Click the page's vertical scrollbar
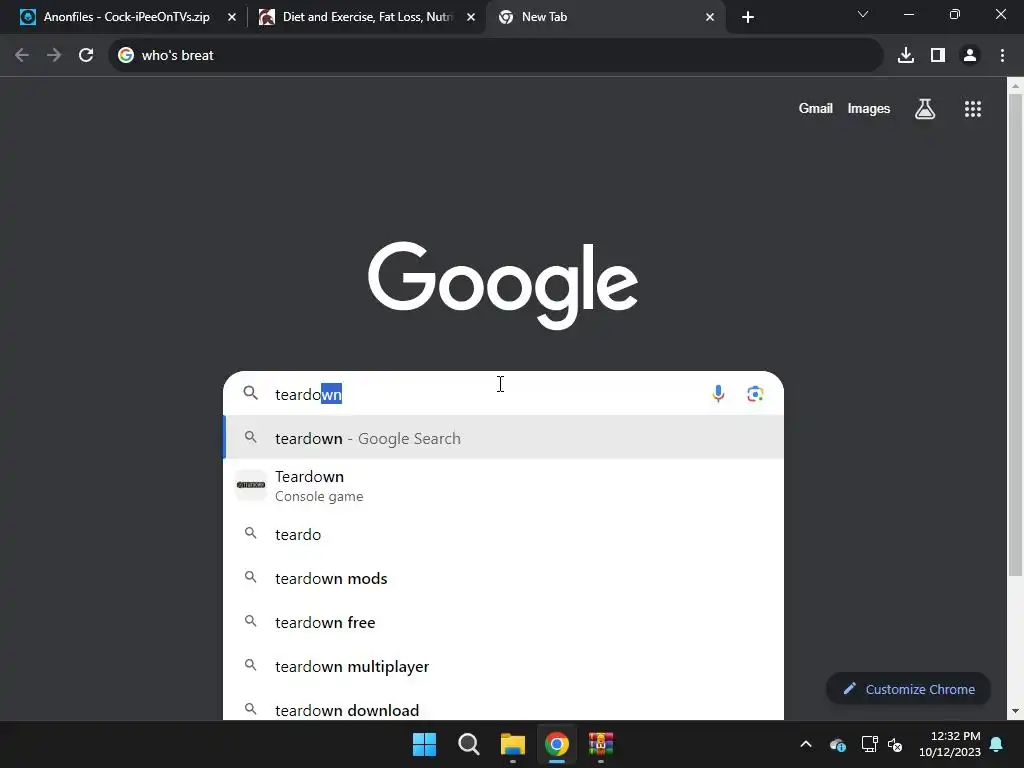Viewport: 1024px width, 768px height. point(1016,334)
